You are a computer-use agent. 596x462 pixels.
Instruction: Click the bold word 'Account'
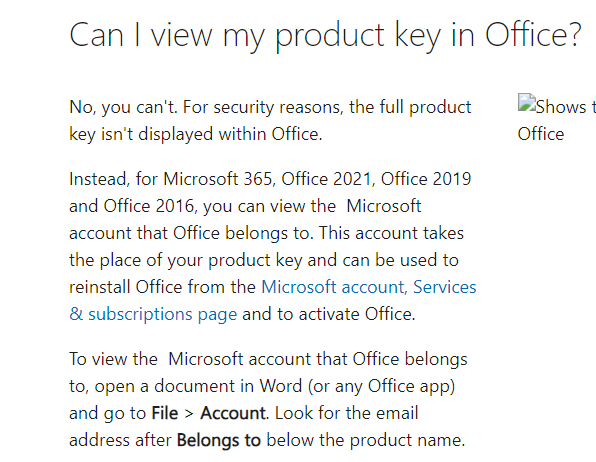(233, 413)
